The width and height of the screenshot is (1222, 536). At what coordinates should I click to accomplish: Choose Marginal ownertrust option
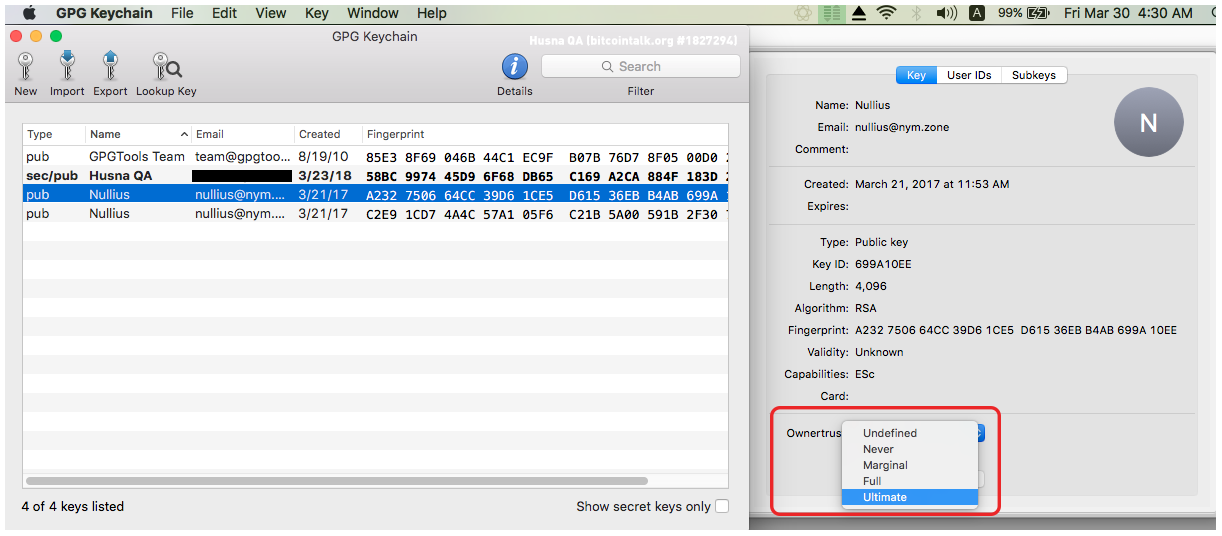(x=910, y=465)
